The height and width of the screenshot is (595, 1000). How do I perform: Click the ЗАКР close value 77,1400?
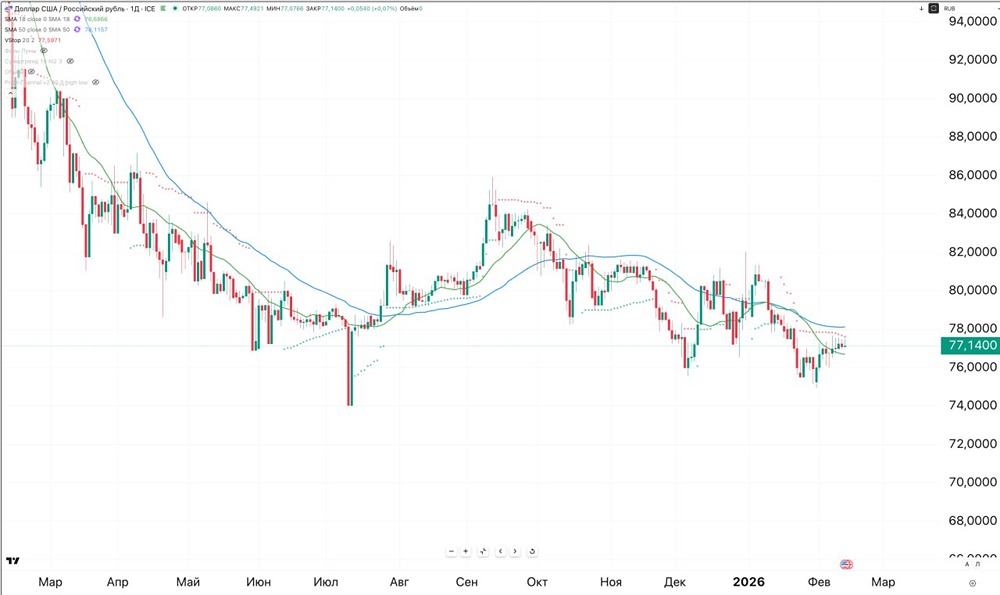[332, 8]
